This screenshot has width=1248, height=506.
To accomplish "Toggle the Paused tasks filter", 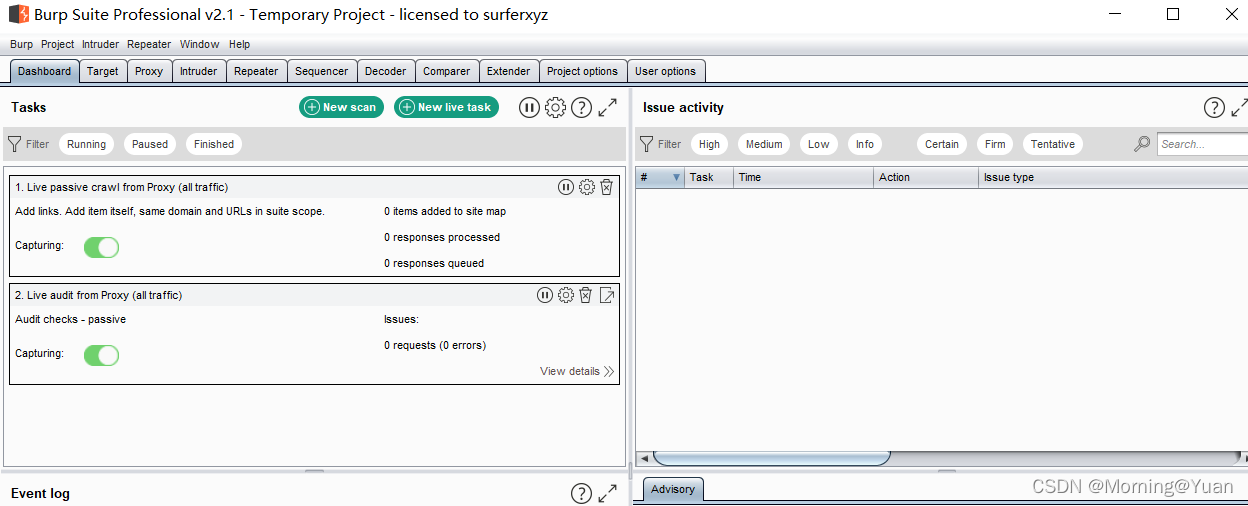I will click(150, 144).
